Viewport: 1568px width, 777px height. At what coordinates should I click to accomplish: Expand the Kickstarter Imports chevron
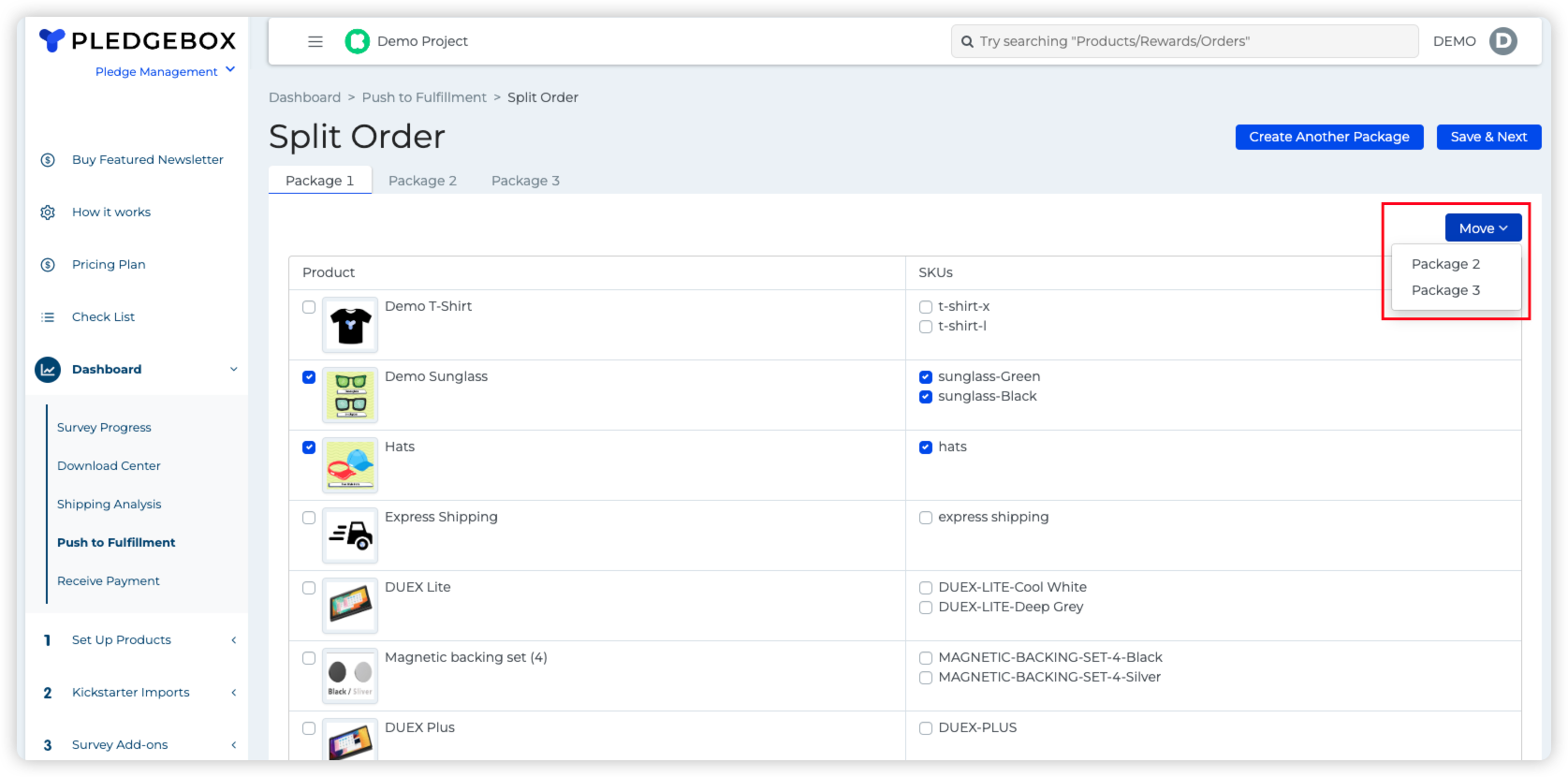pyautogui.click(x=234, y=693)
